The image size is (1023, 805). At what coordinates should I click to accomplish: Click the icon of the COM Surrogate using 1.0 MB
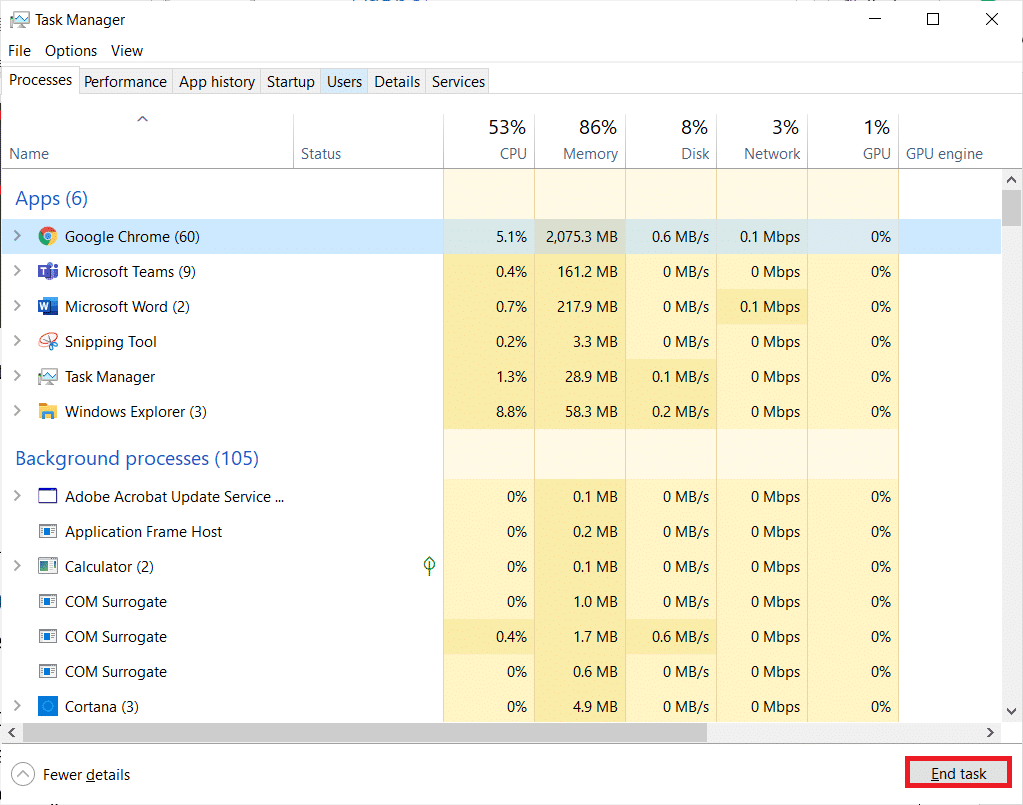[48, 601]
